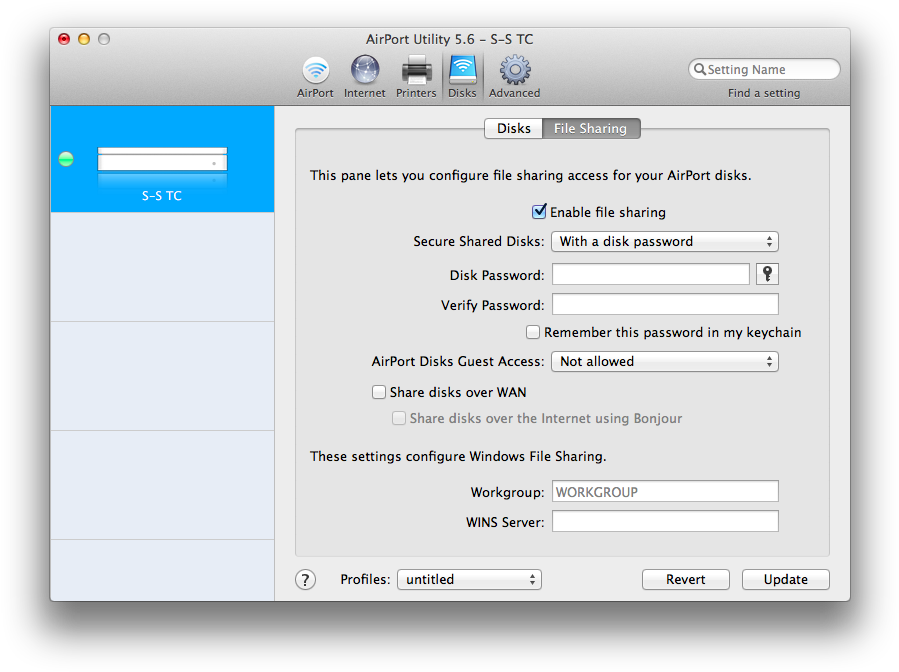Click the 'These settings configure Windows File Sharing.' text

(458, 456)
